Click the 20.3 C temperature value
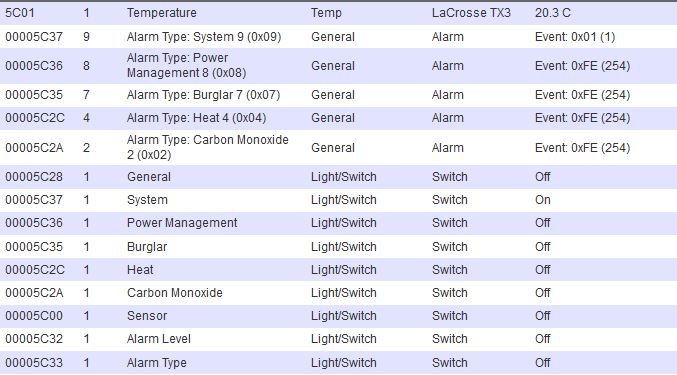Image resolution: width=677 pixels, height=375 pixels. click(553, 13)
